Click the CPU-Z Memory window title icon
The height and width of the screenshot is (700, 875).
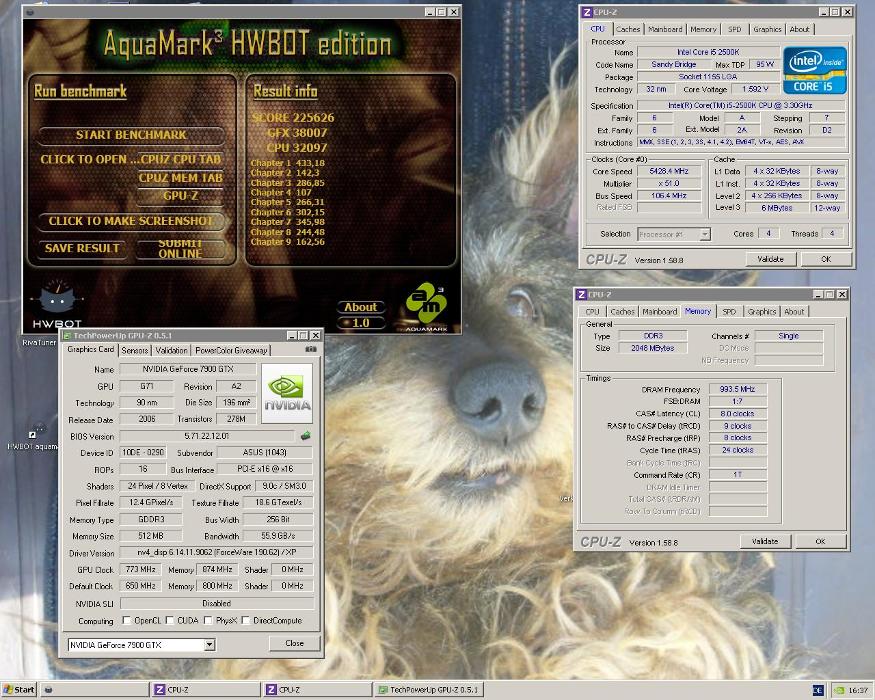[x=581, y=294]
